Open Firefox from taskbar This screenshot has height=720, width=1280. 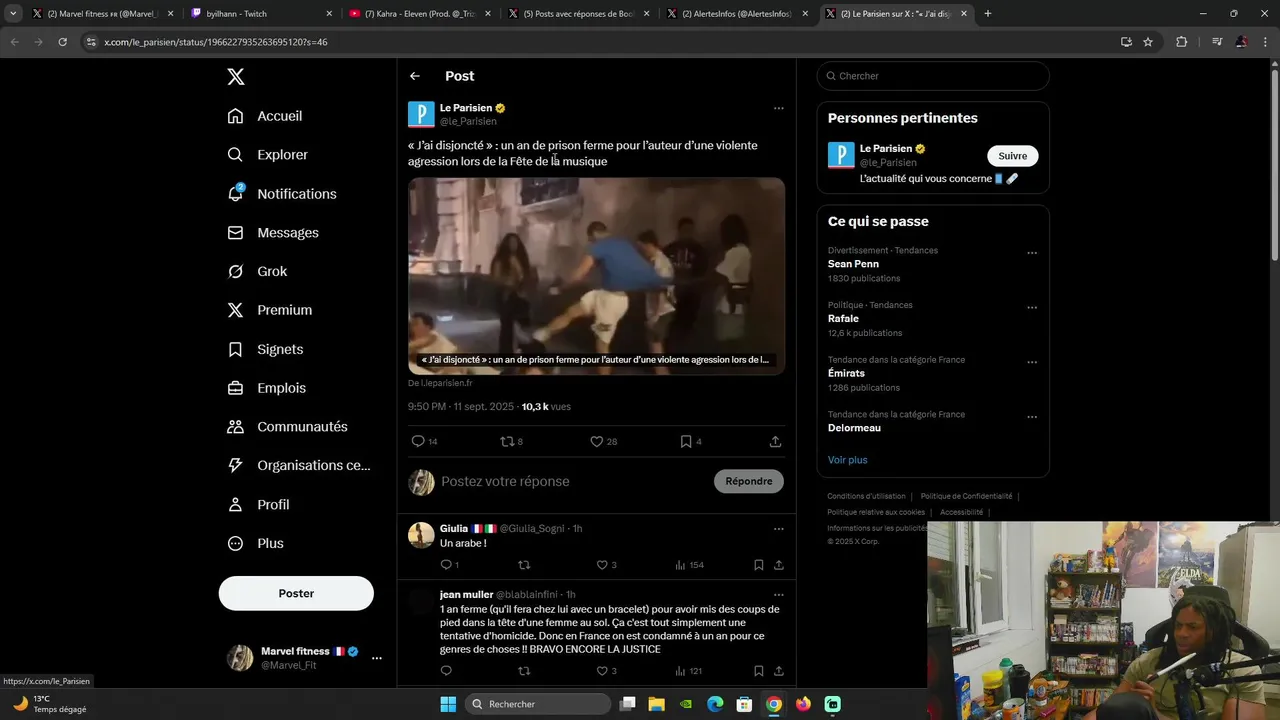pyautogui.click(x=803, y=704)
